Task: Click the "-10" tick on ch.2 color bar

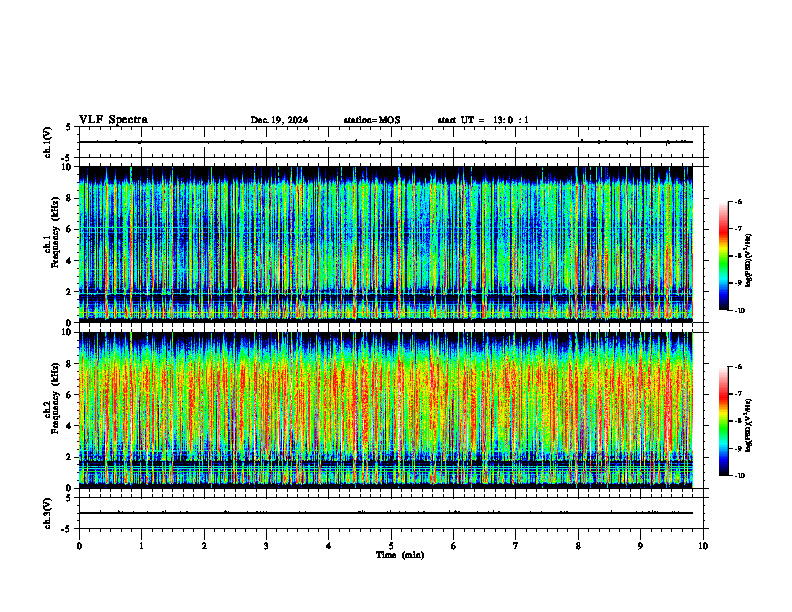Action: 740,476
